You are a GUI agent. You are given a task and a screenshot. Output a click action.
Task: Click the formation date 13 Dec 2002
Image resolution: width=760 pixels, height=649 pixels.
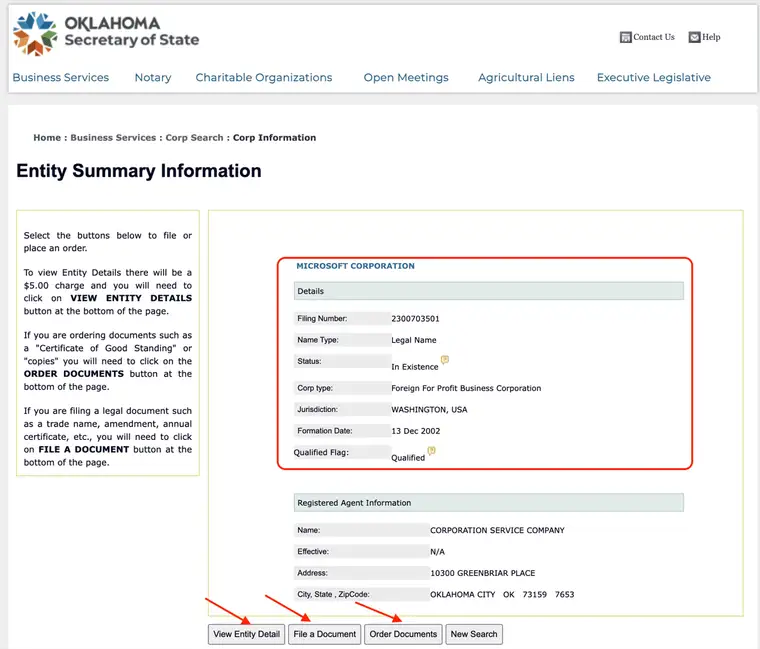416,431
